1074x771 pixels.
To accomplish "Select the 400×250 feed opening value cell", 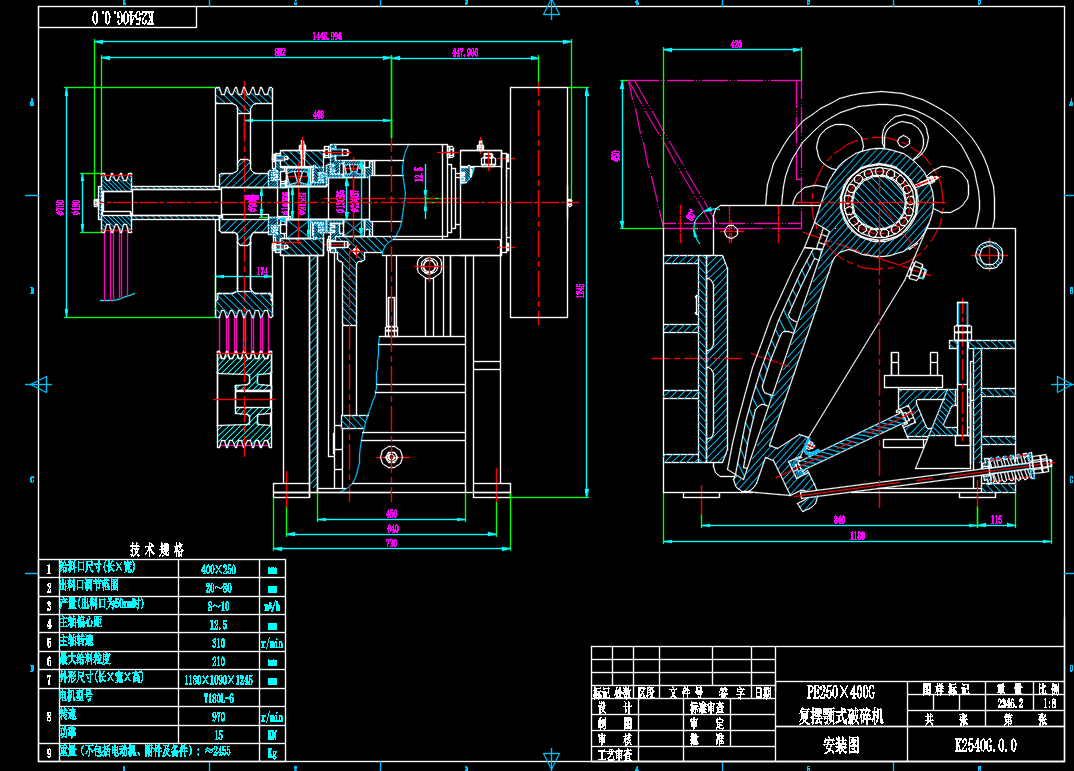I will (x=217, y=568).
